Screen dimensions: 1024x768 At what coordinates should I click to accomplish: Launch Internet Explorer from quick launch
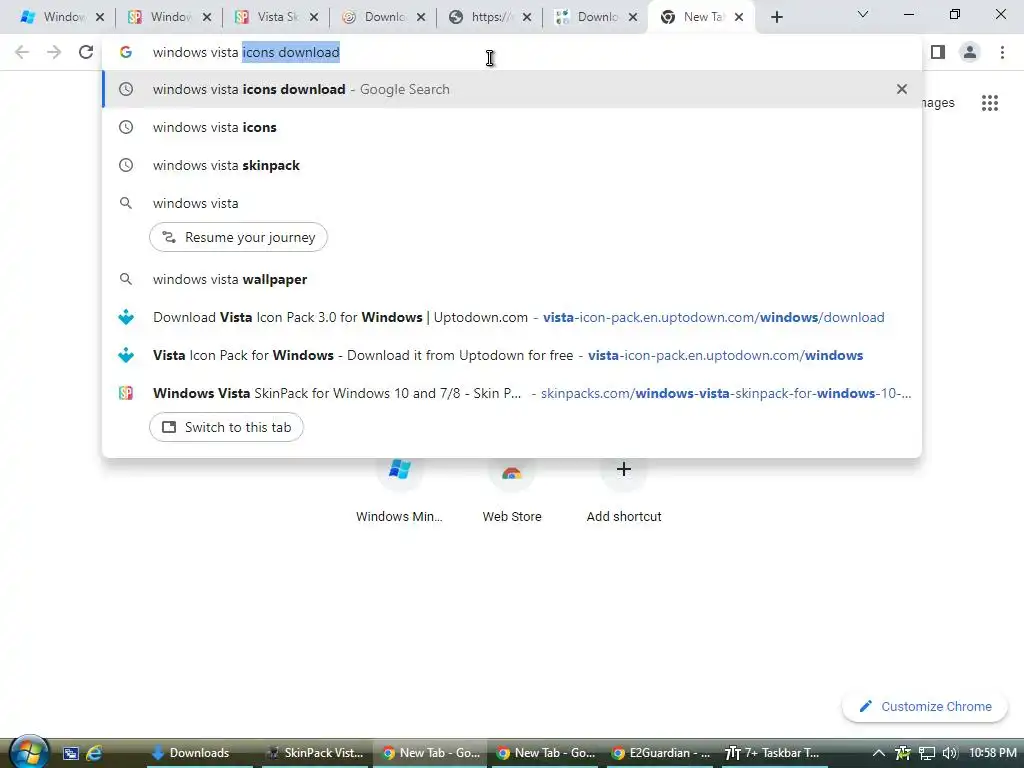coord(95,753)
